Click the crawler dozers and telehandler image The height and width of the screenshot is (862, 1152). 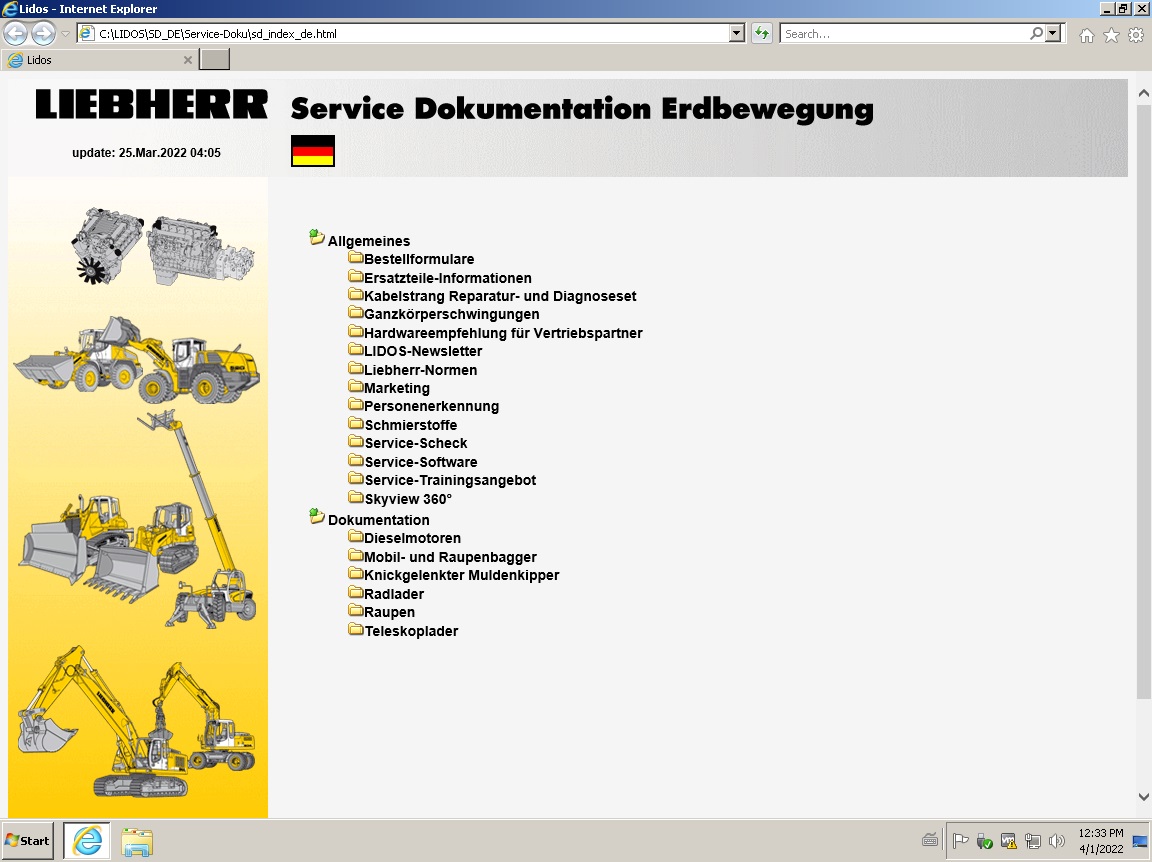coord(137,520)
